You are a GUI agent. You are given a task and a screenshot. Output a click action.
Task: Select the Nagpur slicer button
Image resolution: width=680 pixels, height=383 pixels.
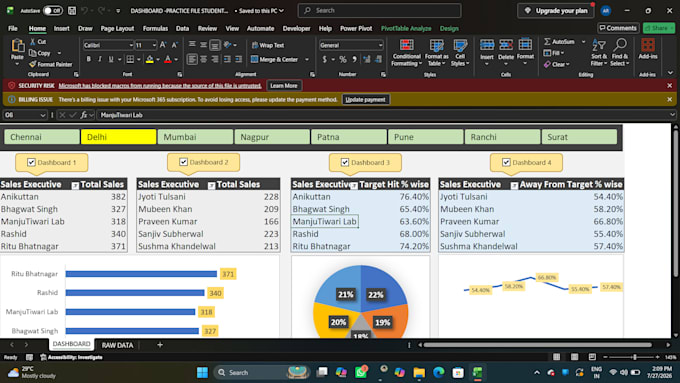272,137
